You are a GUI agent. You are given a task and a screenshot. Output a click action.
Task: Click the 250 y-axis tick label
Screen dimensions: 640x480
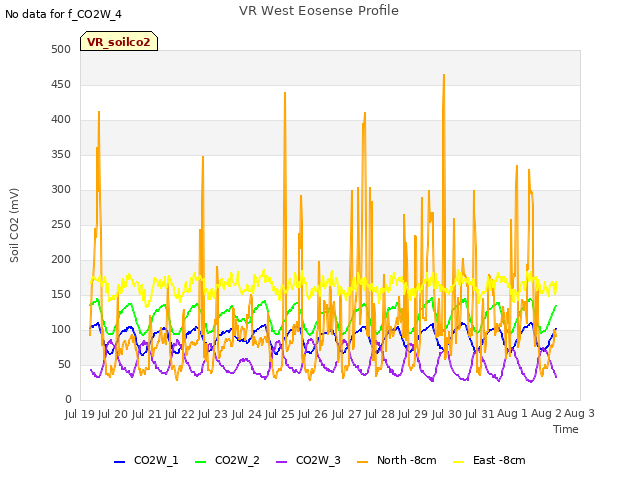tap(61, 224)
